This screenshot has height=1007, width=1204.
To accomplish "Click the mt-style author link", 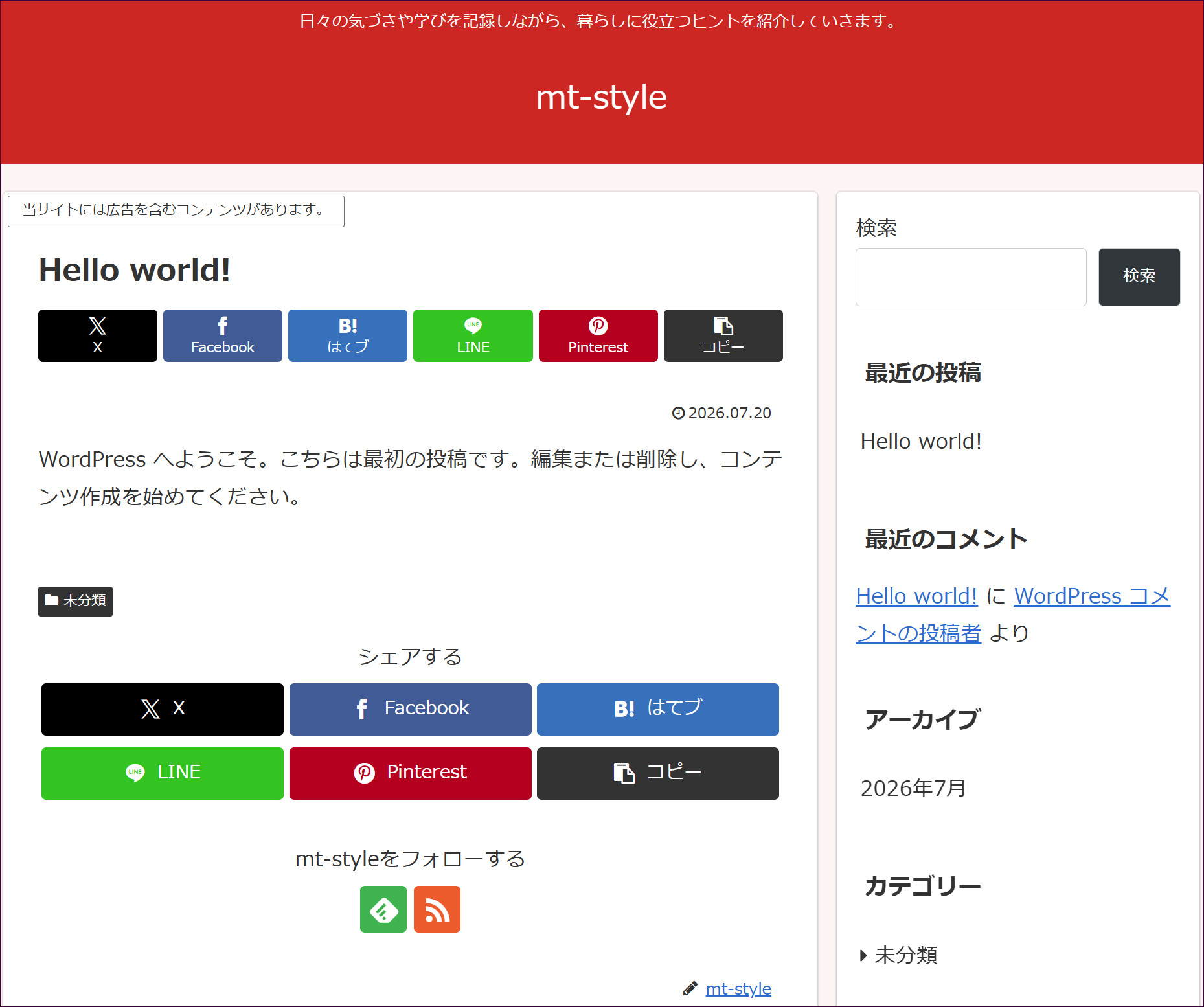I will click(738, 988).
